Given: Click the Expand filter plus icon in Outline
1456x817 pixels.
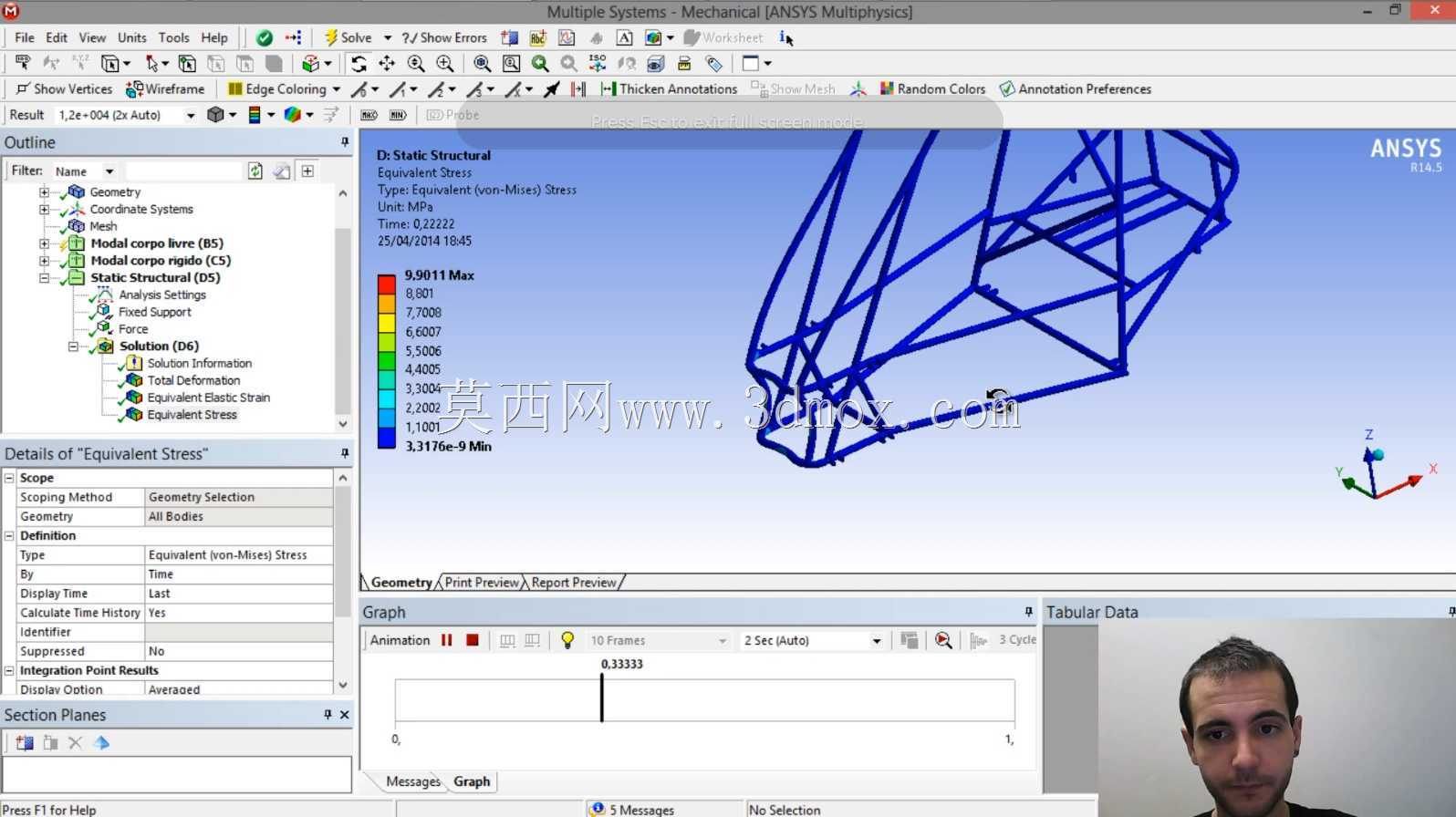Looking at the screenshot, I should point(307,171).
